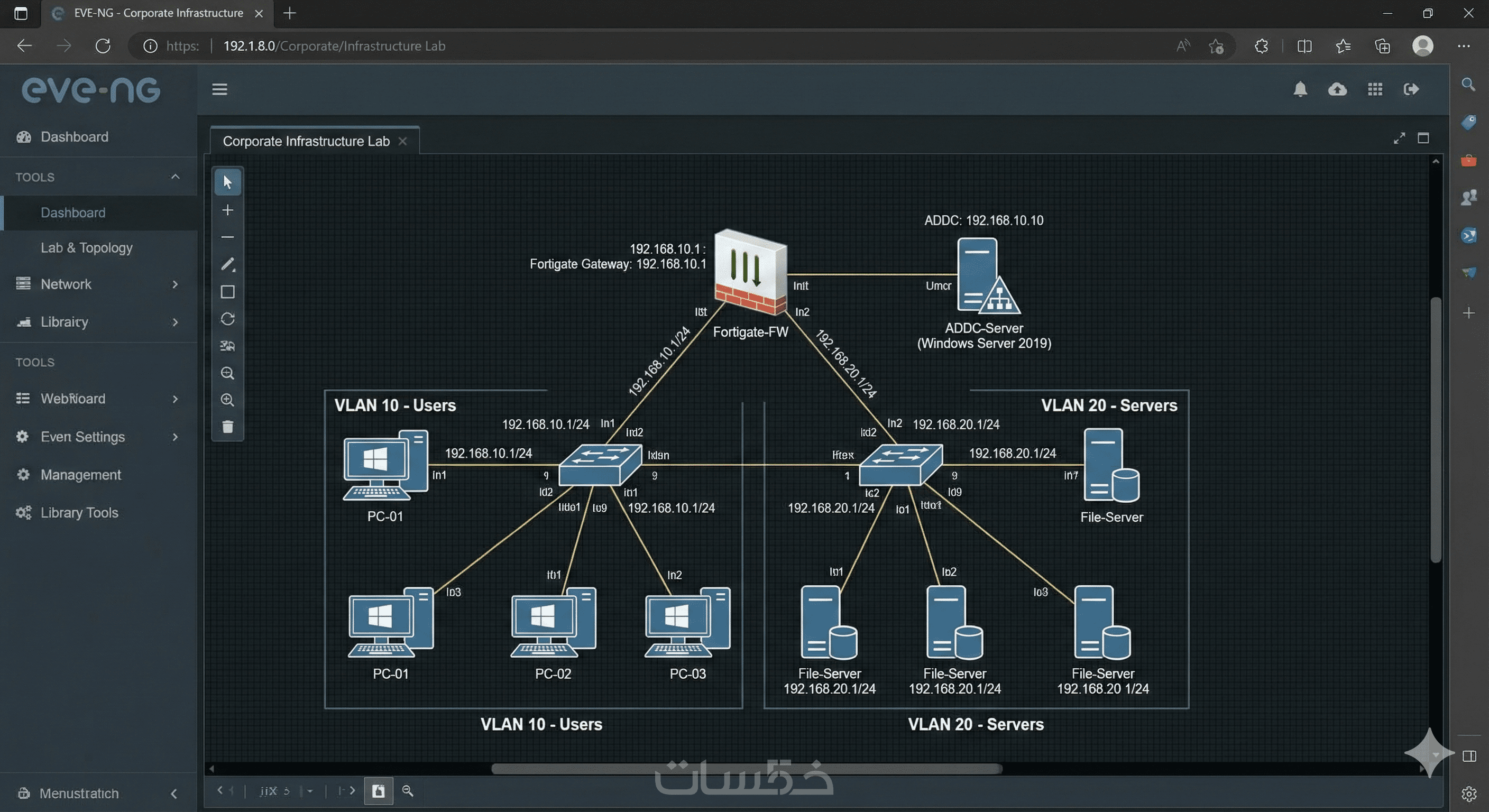Click the Management link
The image size is (1489, 812).
click(81, 475)
